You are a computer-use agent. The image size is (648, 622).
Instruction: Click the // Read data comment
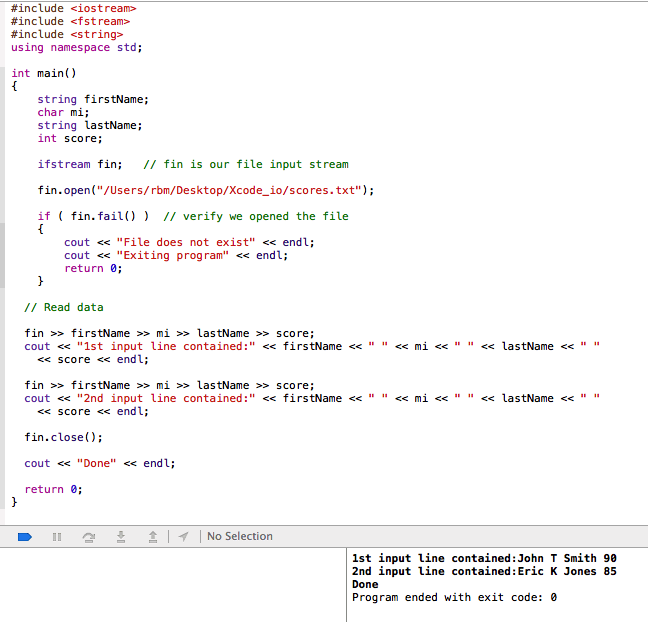click(x=64, y=307)
